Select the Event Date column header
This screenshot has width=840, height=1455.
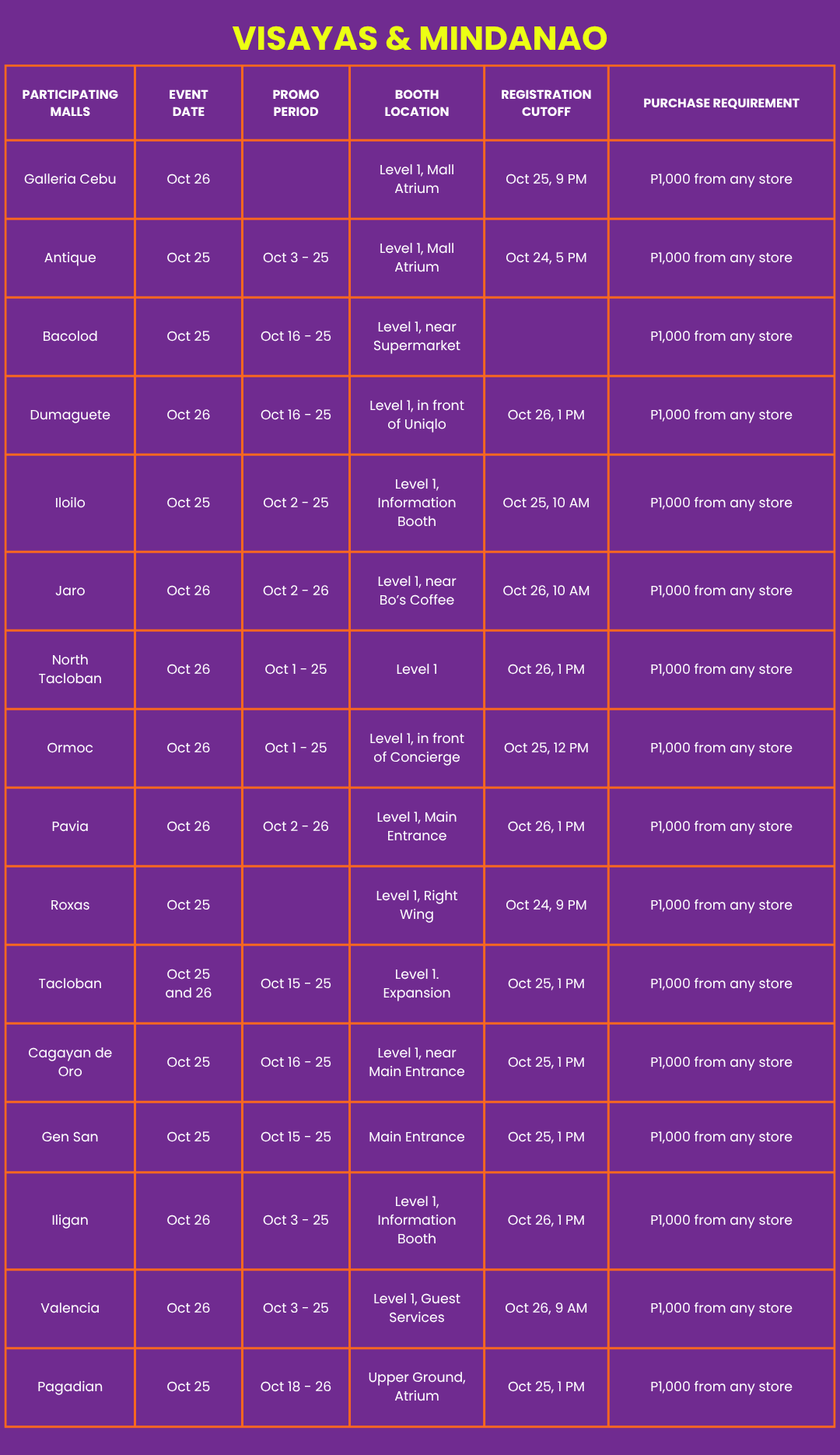[188, 103]
